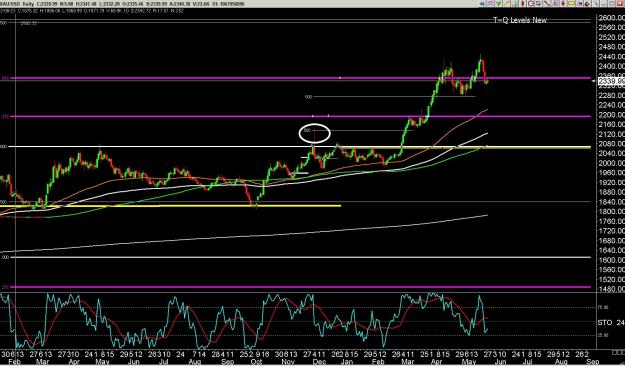Click the 2000.00 price axis label

(611, 163)
